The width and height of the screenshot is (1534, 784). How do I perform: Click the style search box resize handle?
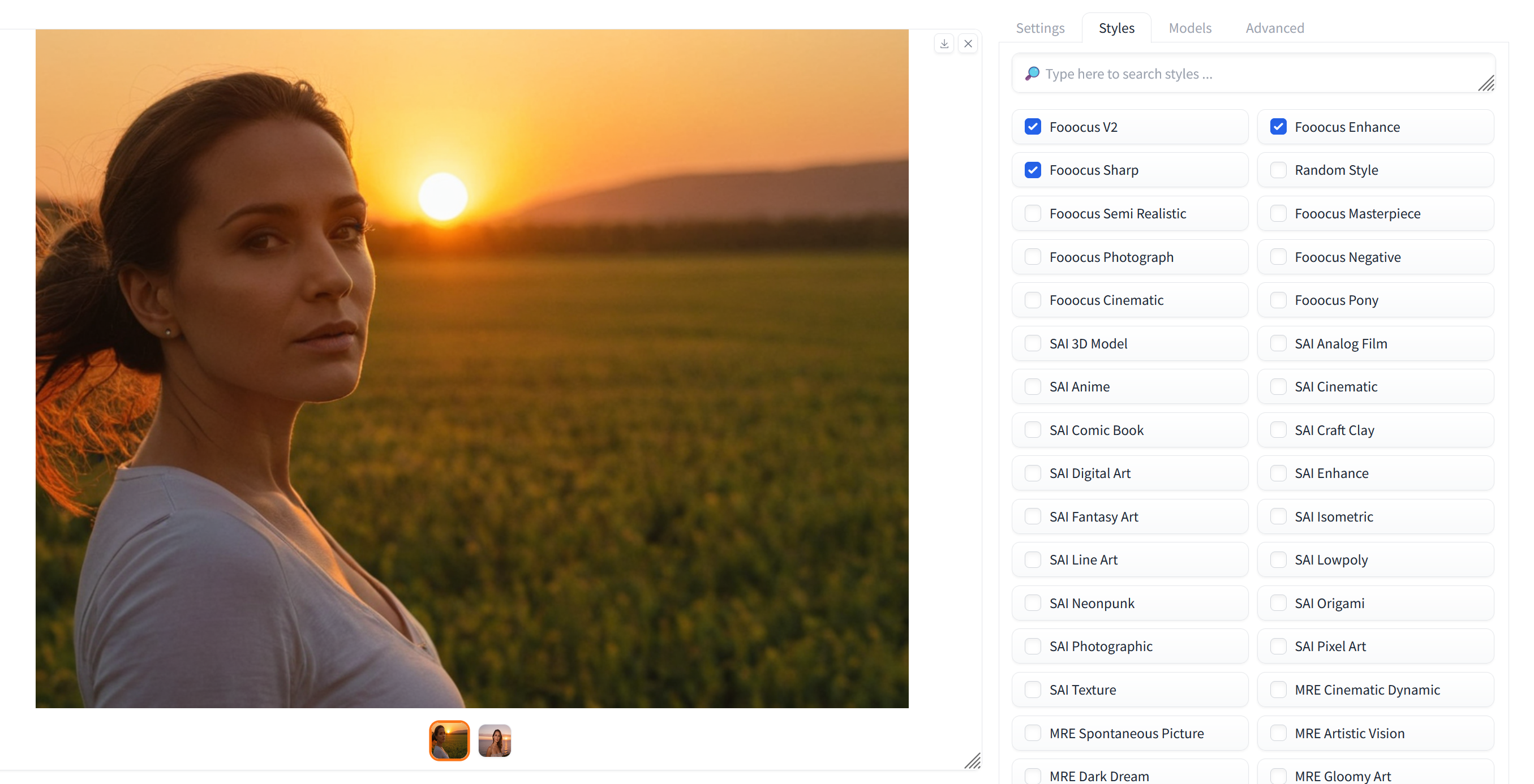tap(1486, 83)
